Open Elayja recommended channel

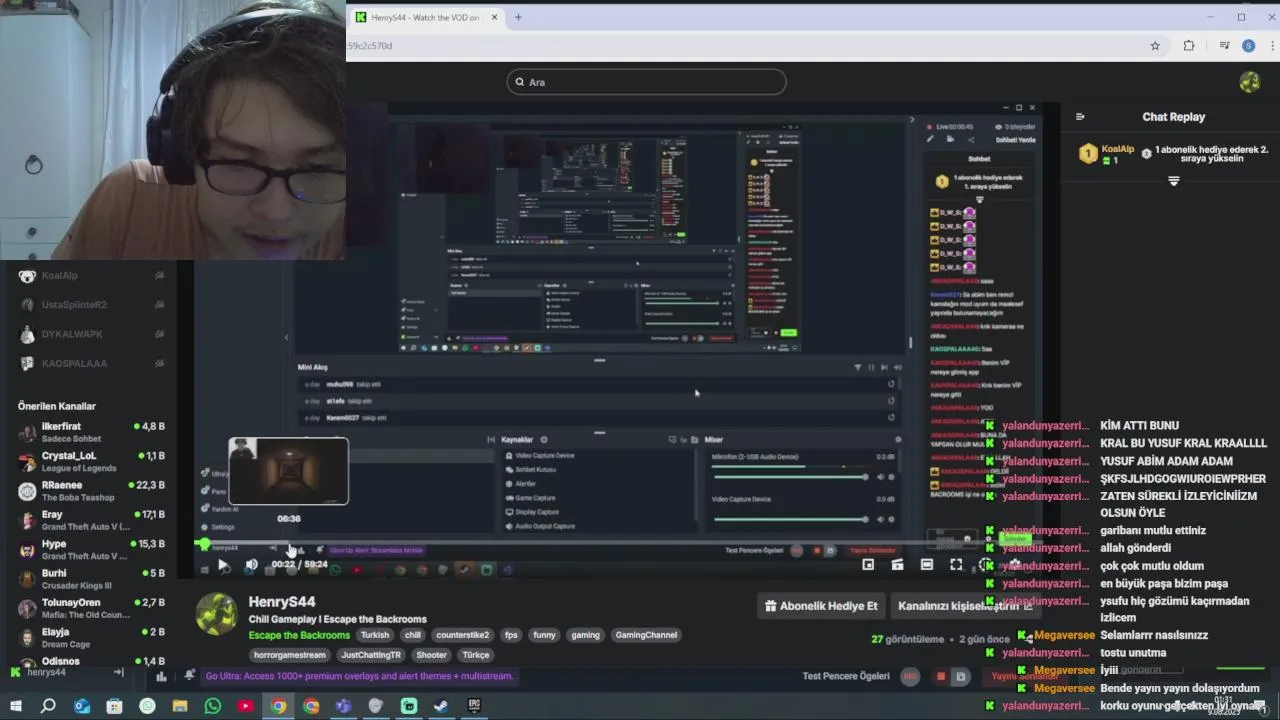(x=90, y=637)
